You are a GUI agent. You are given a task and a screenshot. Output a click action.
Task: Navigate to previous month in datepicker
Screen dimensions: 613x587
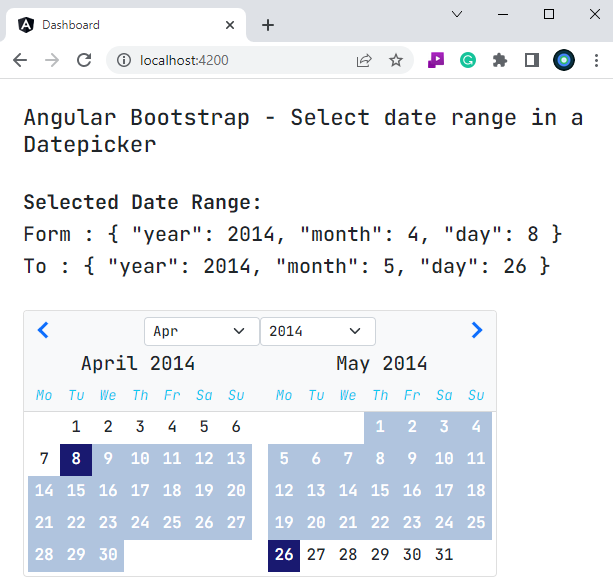point(43,330)
